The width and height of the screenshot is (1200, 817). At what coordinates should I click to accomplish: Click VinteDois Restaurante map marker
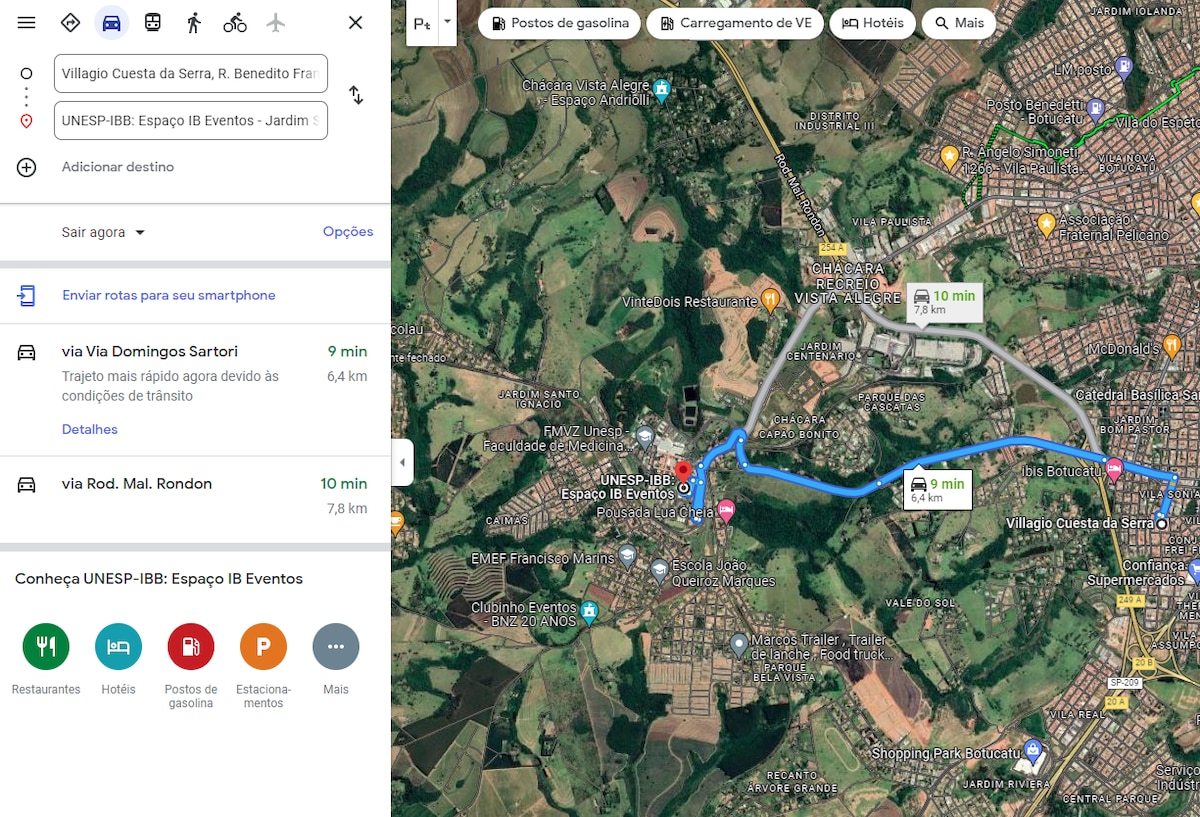pyautogui.click(x=770, y=299)
